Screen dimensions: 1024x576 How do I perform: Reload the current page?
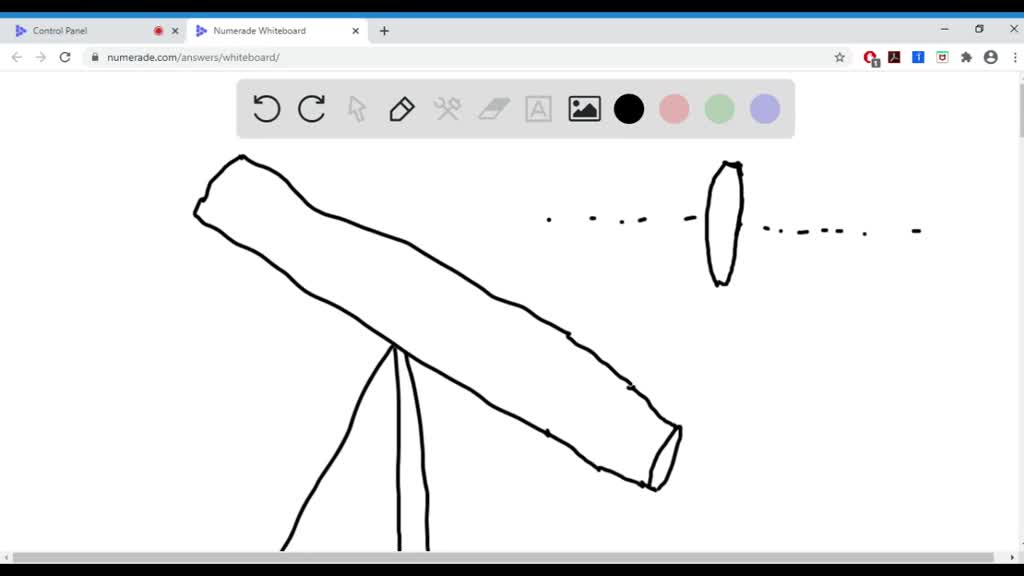pyautogui.click(x=65, y=57)
